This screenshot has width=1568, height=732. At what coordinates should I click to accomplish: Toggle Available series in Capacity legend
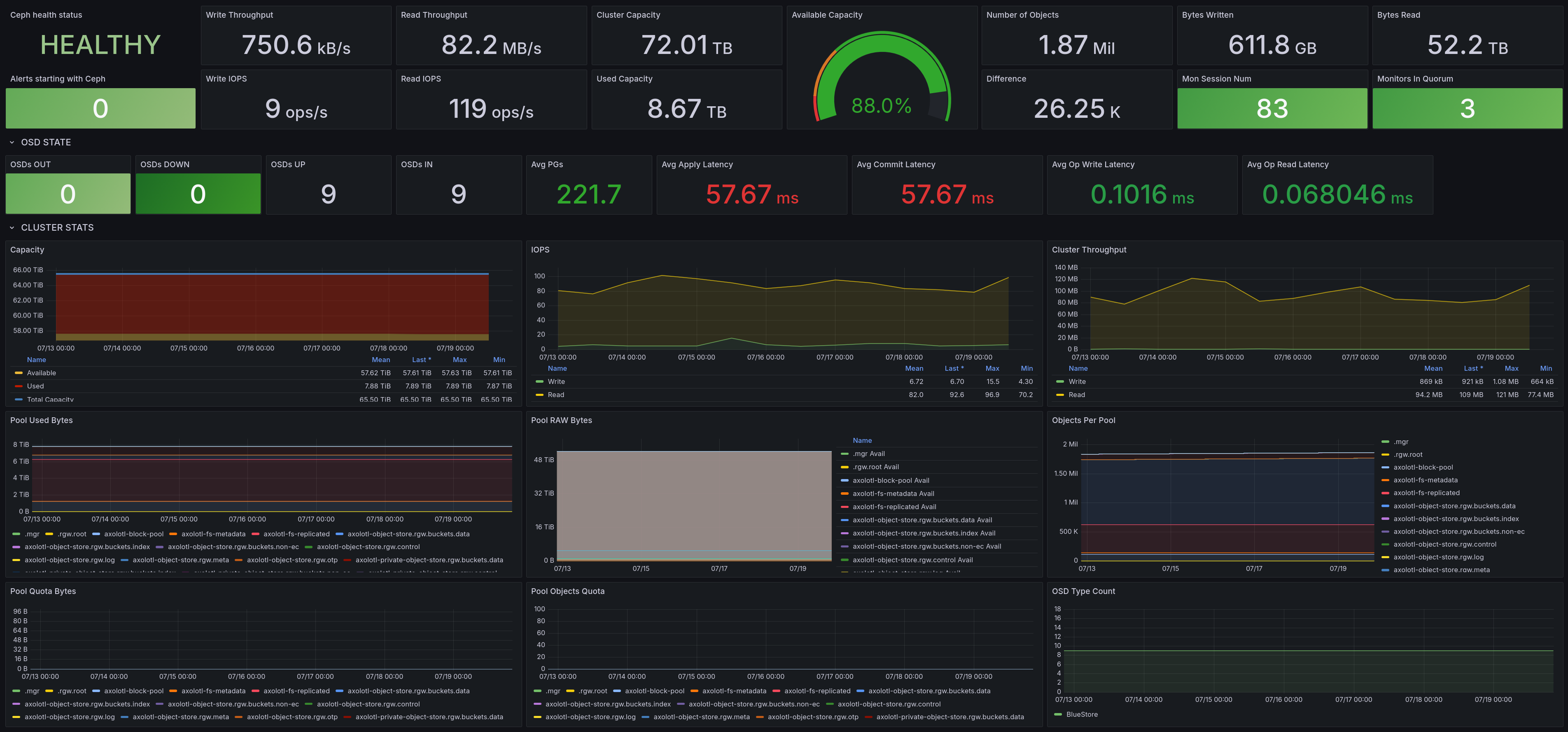point(42,373)
